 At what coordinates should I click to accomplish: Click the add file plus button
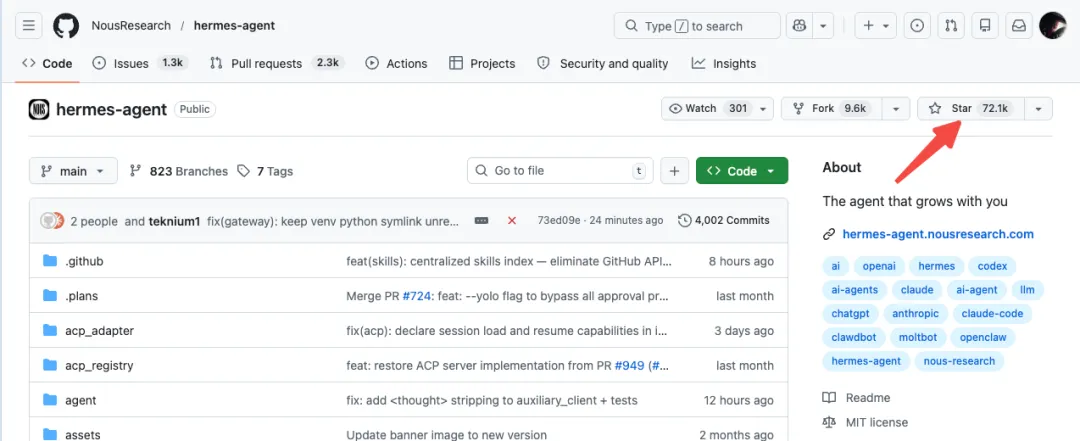674,171
